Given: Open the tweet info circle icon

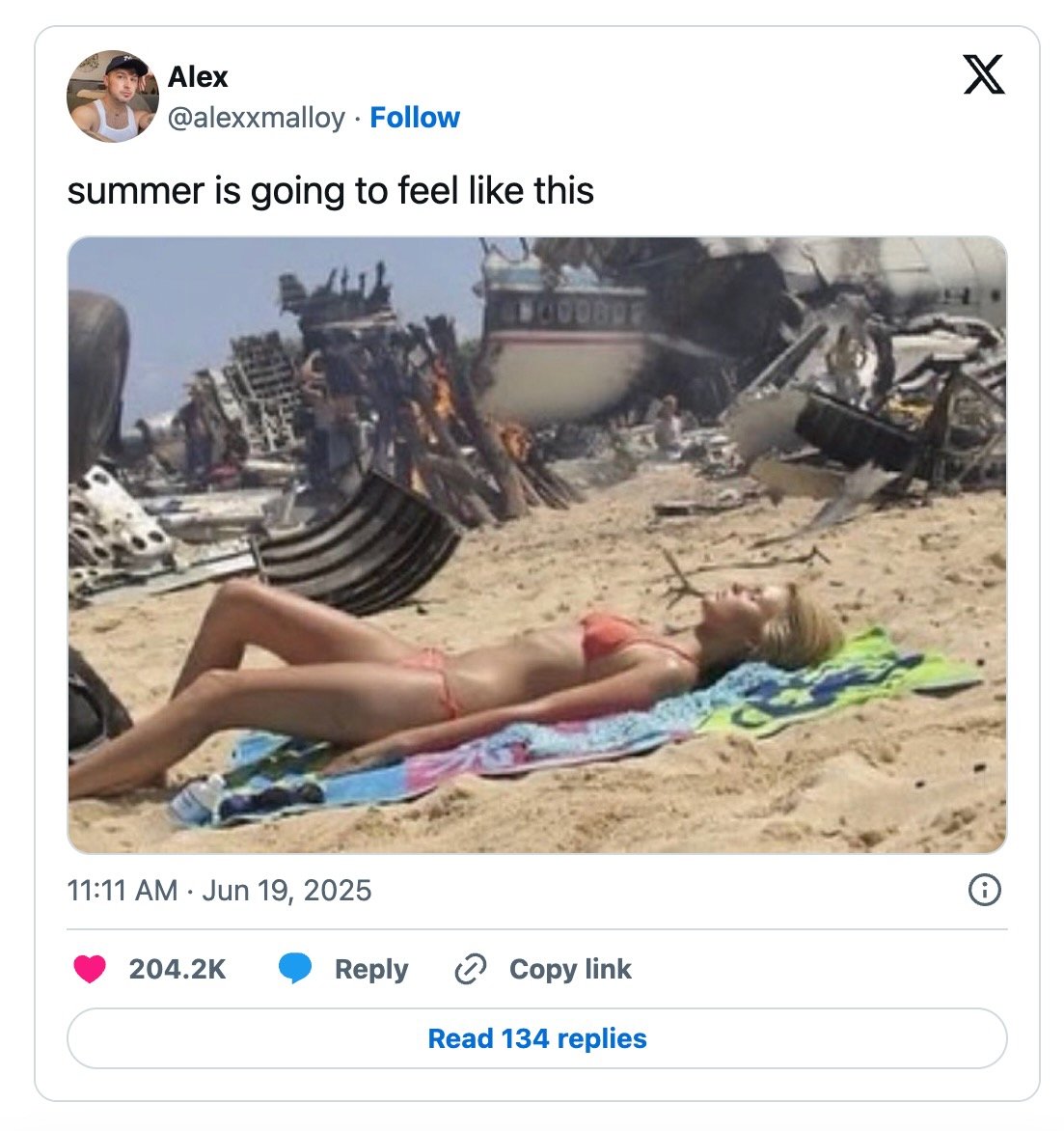Looking at the screenshot, I should 984,890.
